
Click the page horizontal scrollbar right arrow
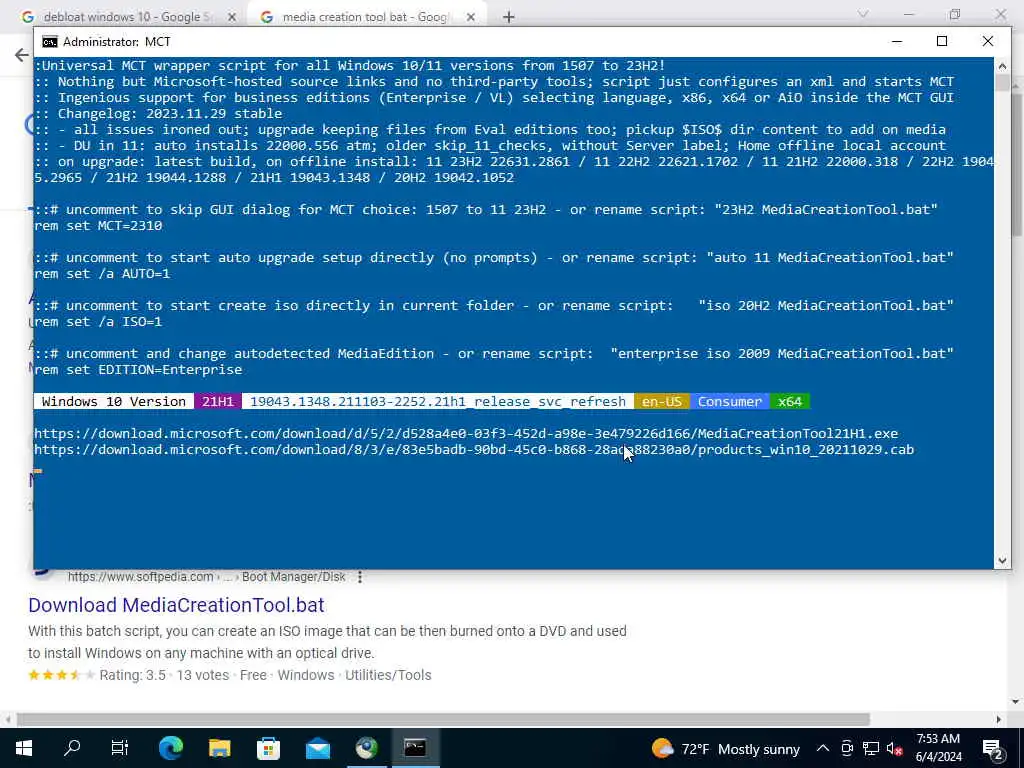pyautogui.click(x=998, y=719)
